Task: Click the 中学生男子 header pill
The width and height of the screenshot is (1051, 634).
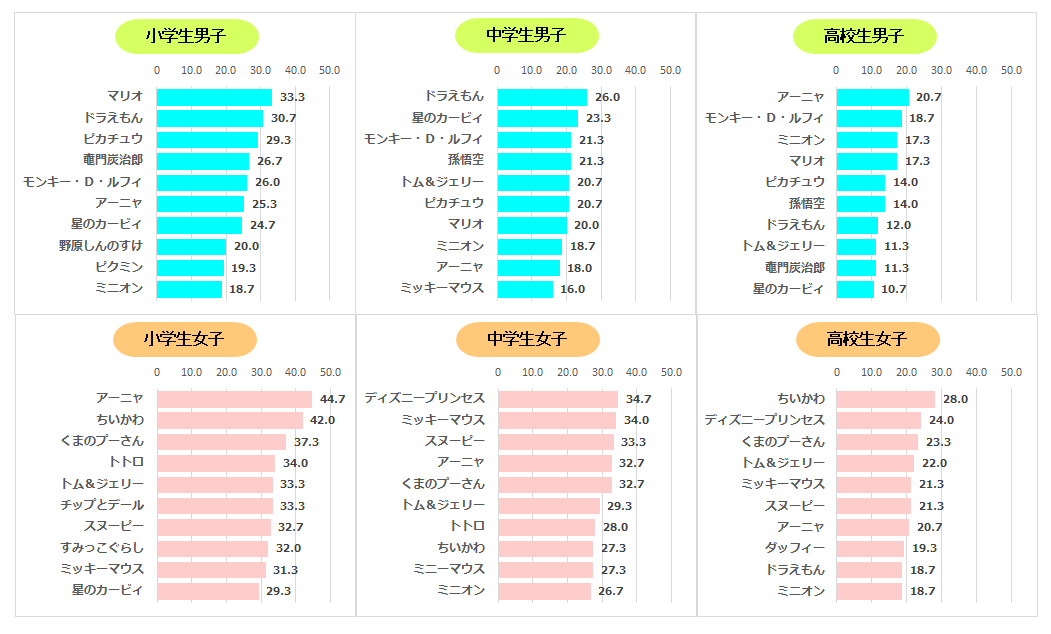Action: (527, 36)
